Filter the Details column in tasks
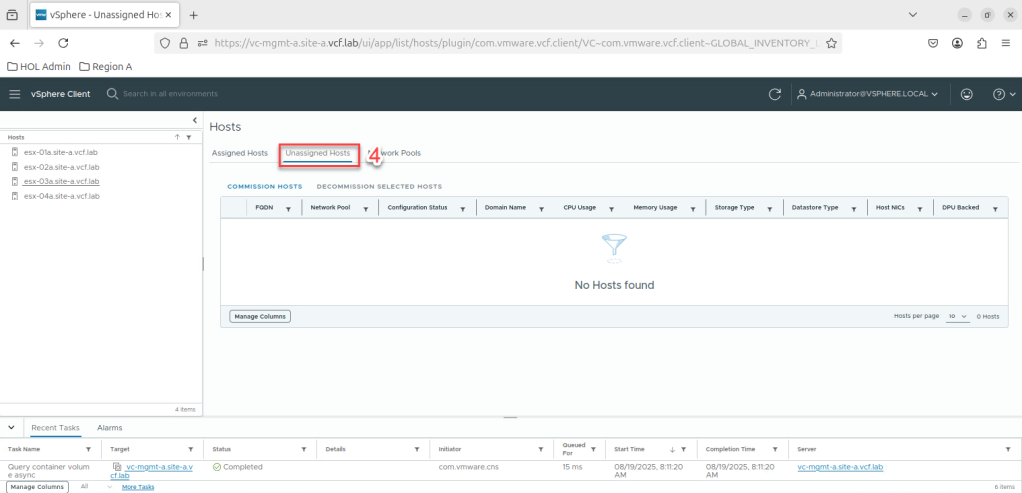Screen dimensions: 1022x493 [416, 449]
